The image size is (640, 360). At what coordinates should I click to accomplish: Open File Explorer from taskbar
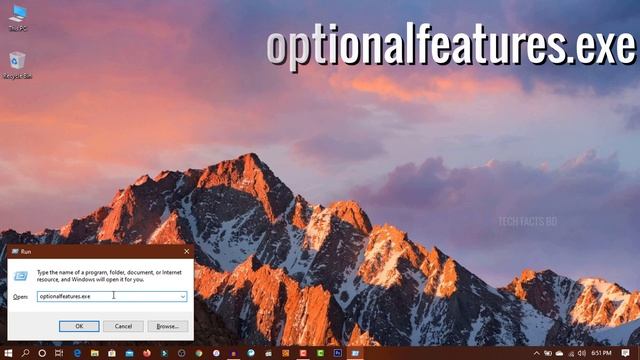pos(95,353)
